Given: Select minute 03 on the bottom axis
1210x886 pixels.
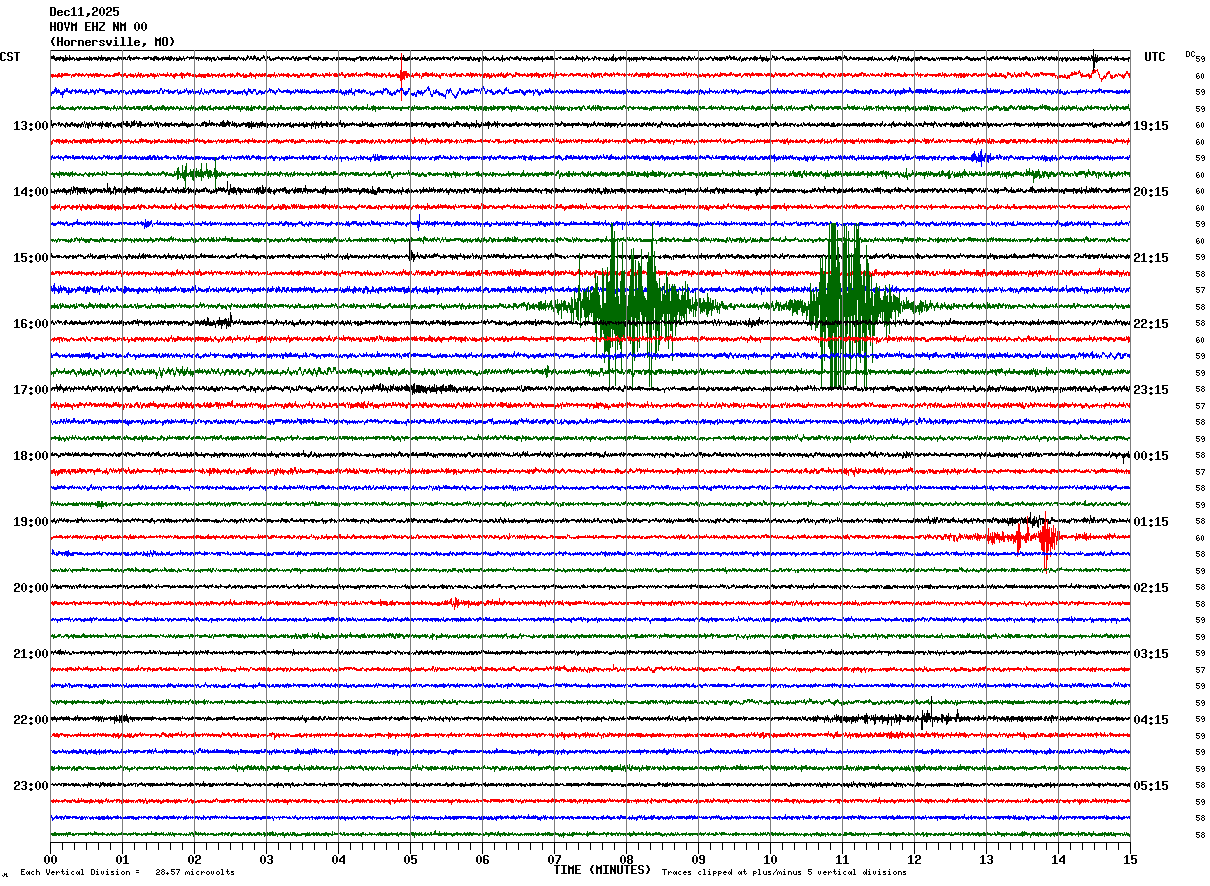Looking at the screenshot, I should [266, 859].
